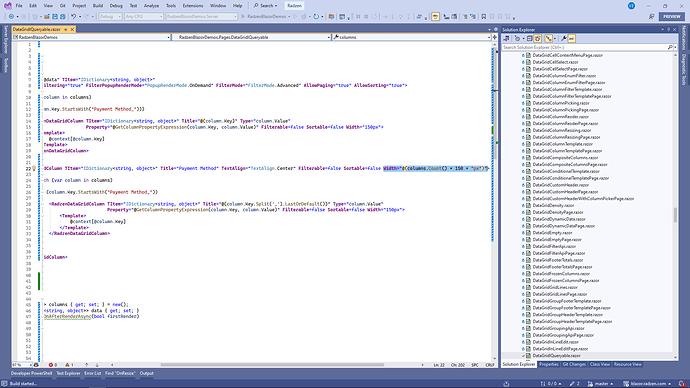Open the columns member dropdown
Screen dimensions: 690x388
coord(411,37)
